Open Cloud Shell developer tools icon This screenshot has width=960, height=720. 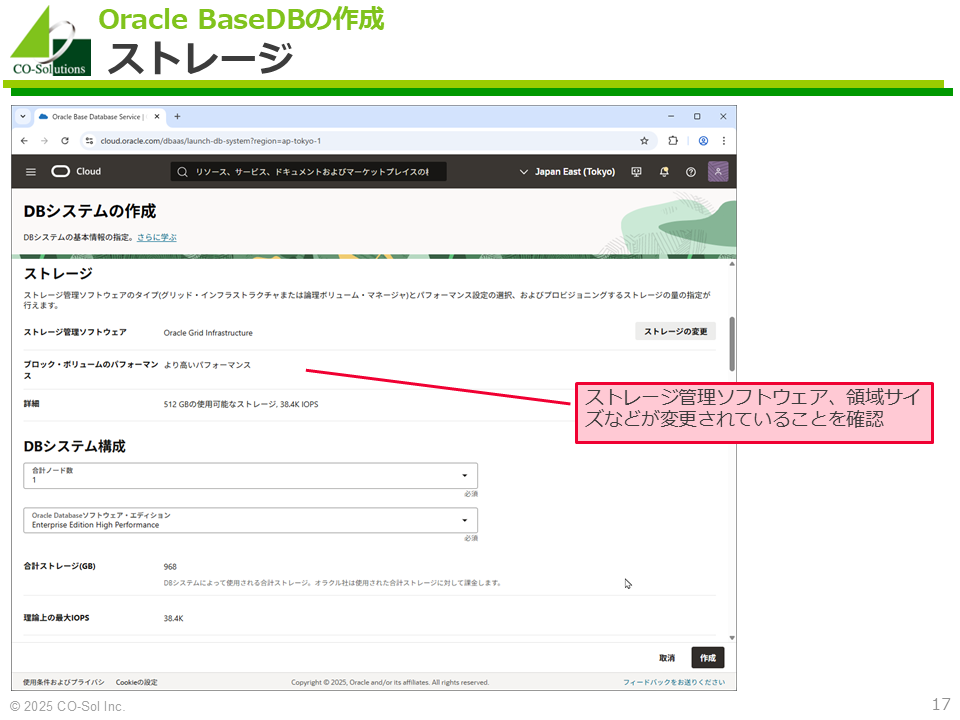tap(636, 172)
